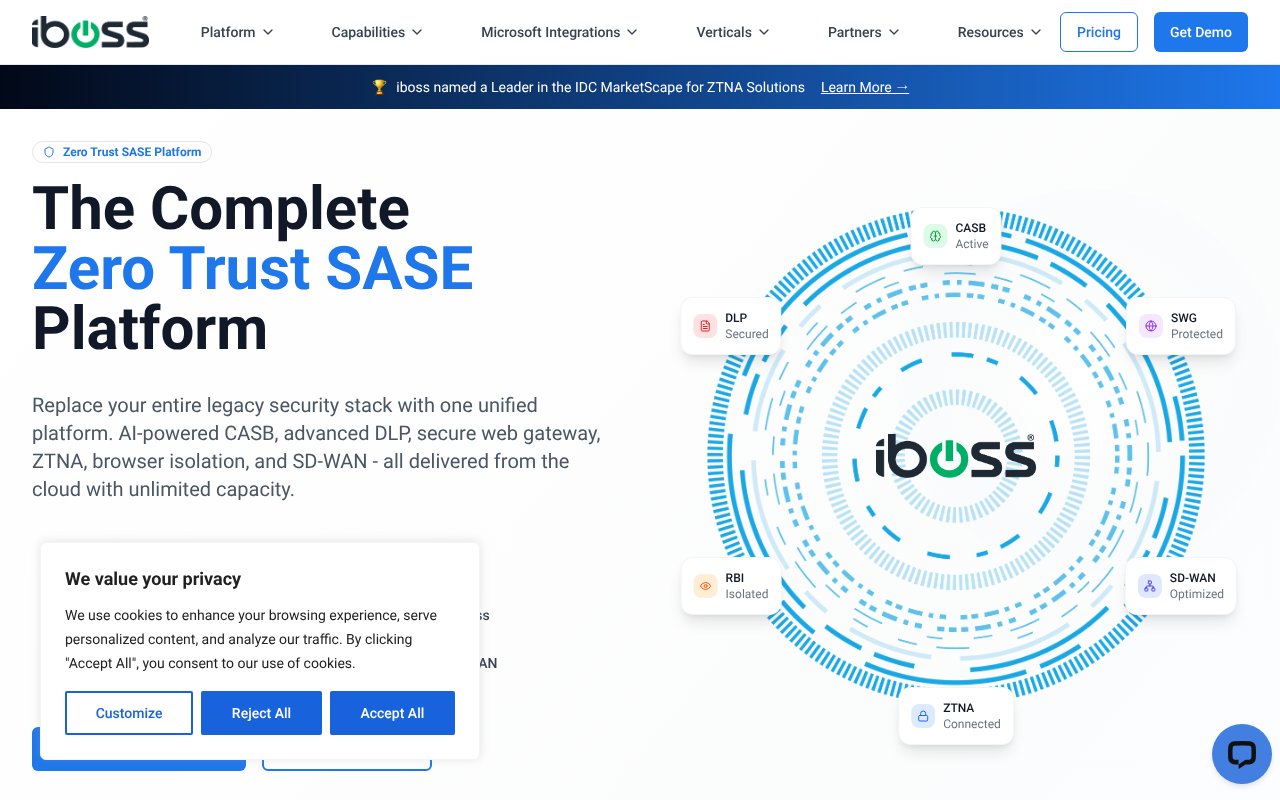Viewport: 1280px width, 800px height.
Task: Open the Resources menu
Action: [997, 32]
